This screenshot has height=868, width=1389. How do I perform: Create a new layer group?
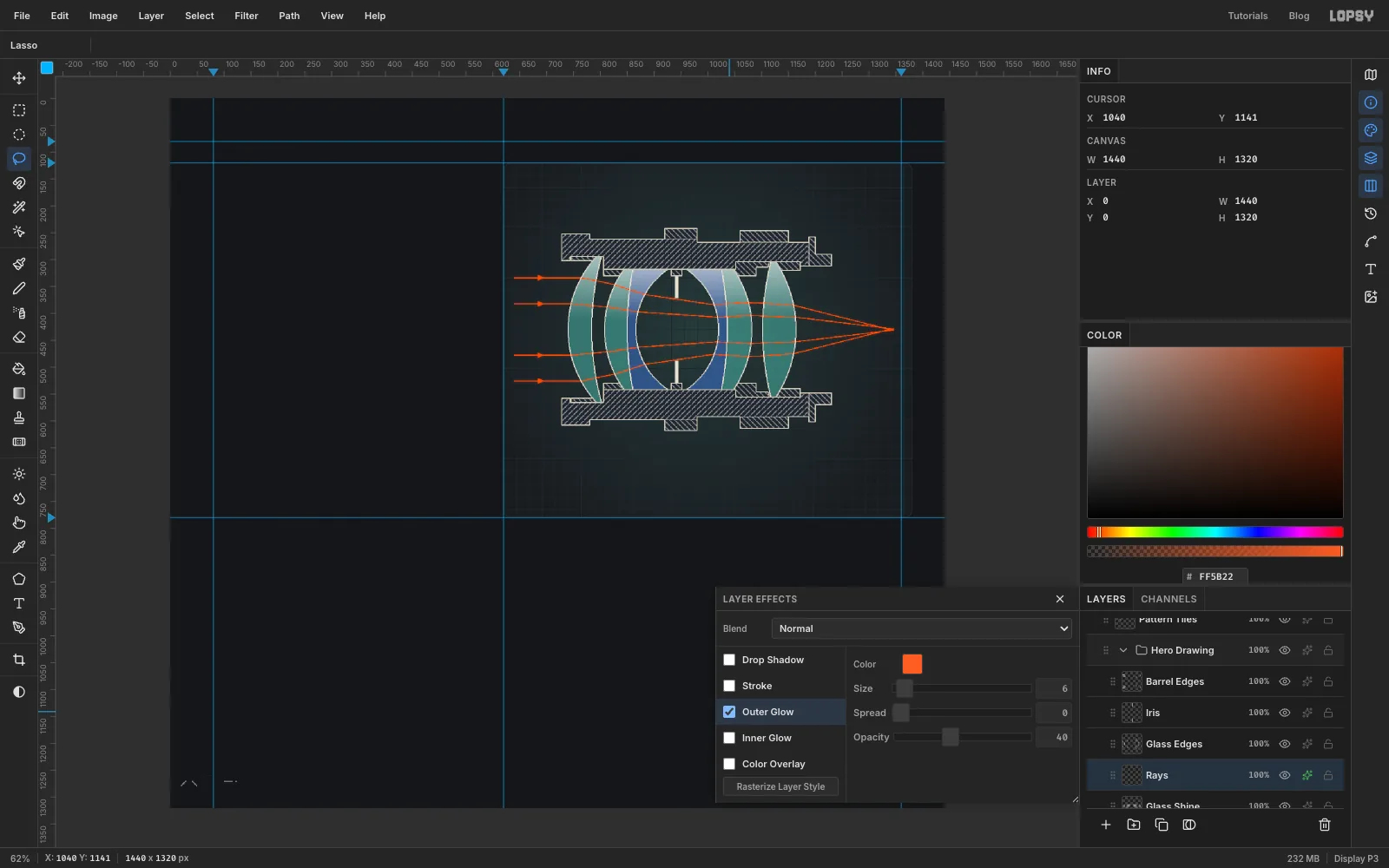coord(1134,825)
